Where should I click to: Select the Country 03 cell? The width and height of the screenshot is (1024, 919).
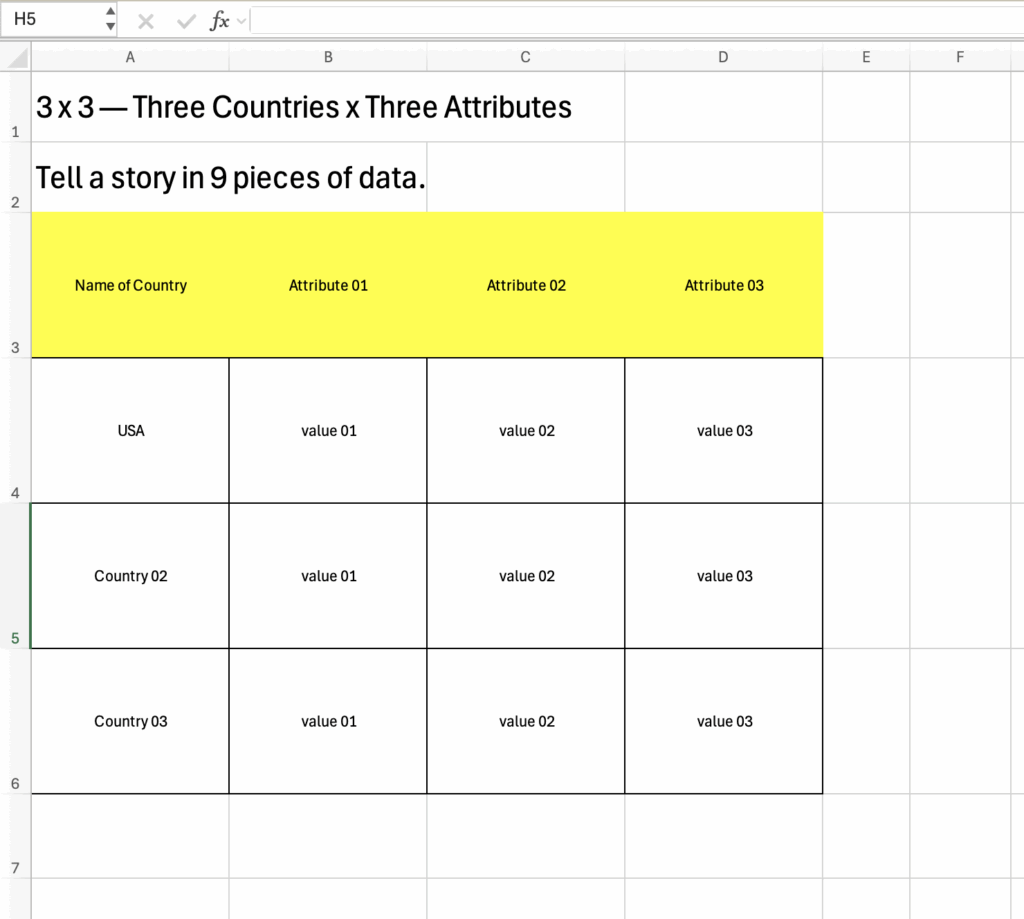(130, 721)
